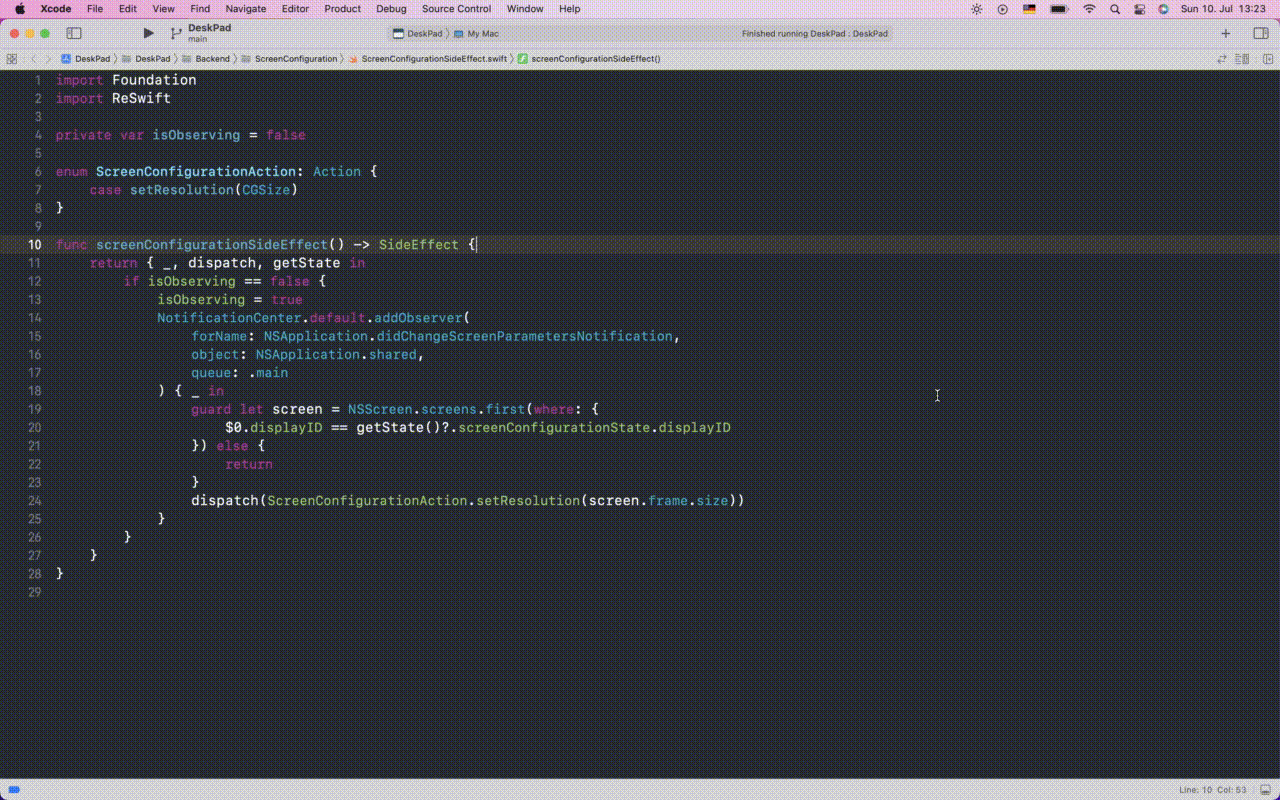Click the Line 10 Col 53 indicator
This screenshot has height=800, width=1280.
(1212, 790)
